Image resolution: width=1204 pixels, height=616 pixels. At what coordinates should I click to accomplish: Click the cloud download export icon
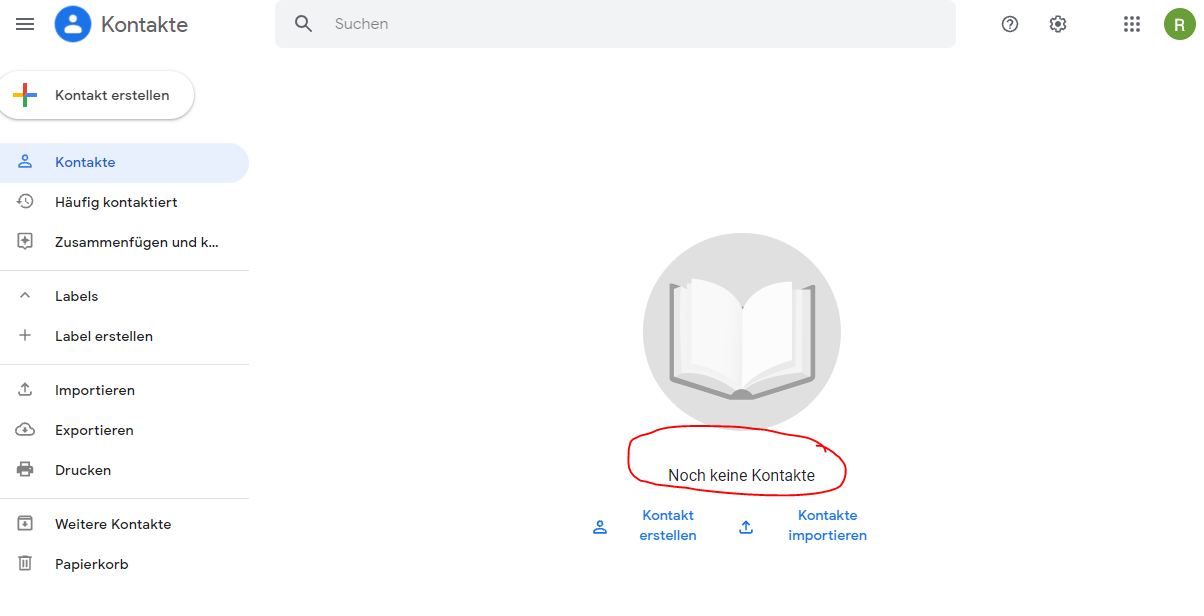[25, 430]
